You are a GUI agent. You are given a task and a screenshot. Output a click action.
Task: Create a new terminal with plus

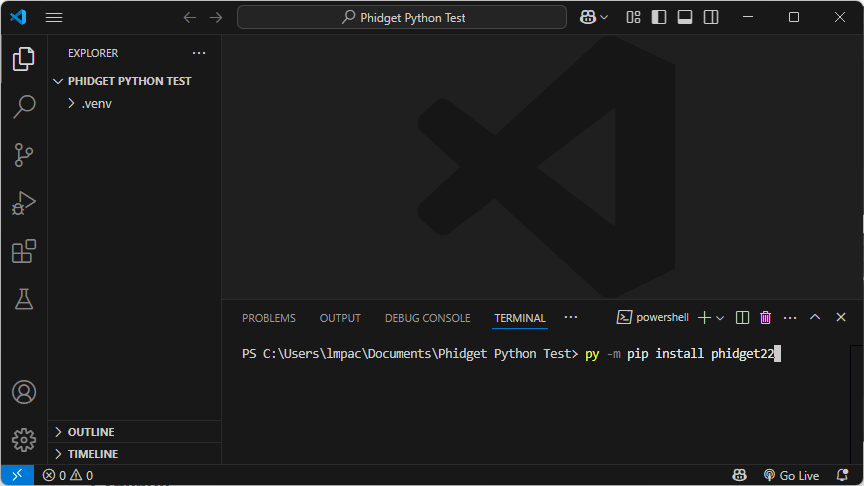704,317
